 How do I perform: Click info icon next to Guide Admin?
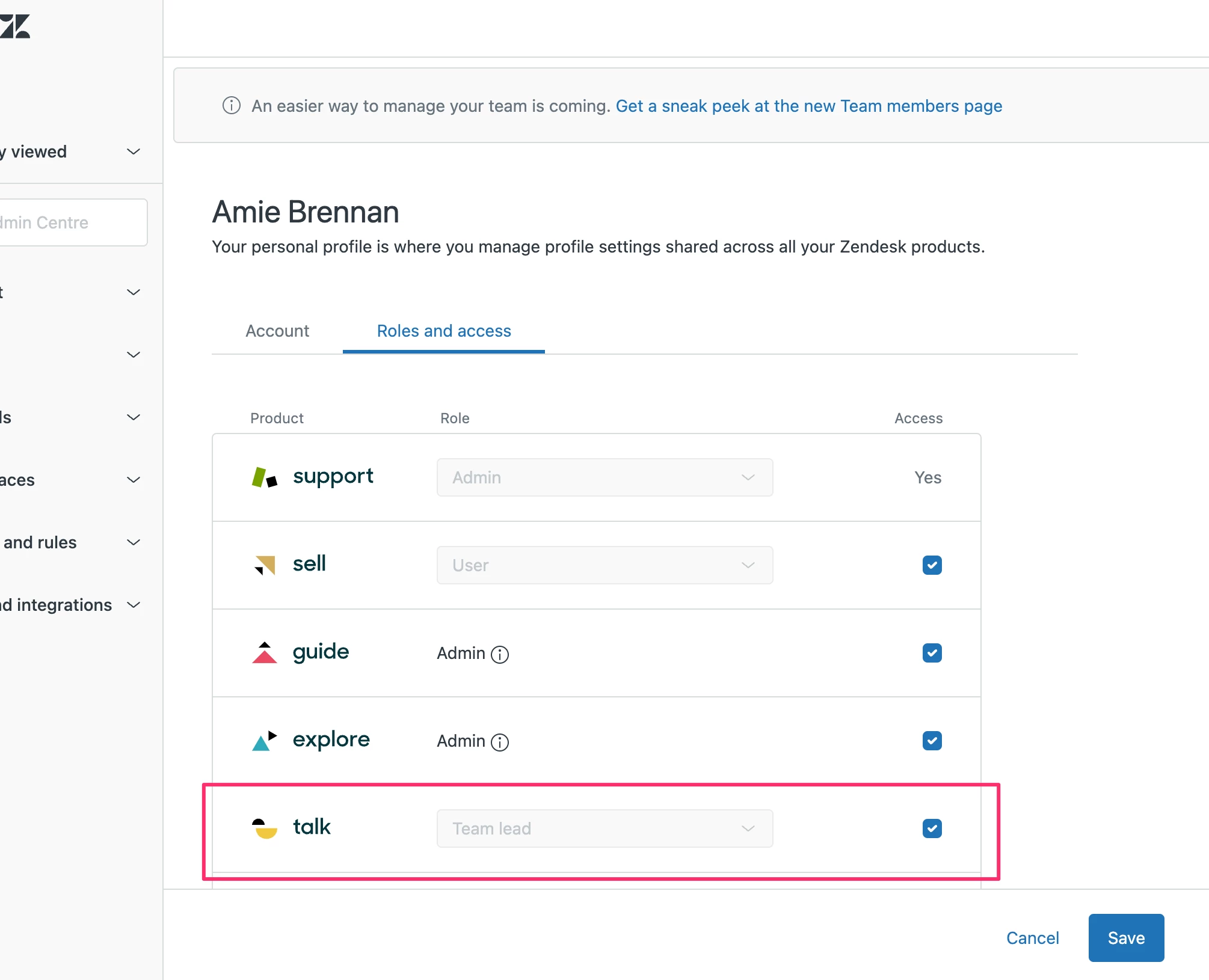[500, 654]
